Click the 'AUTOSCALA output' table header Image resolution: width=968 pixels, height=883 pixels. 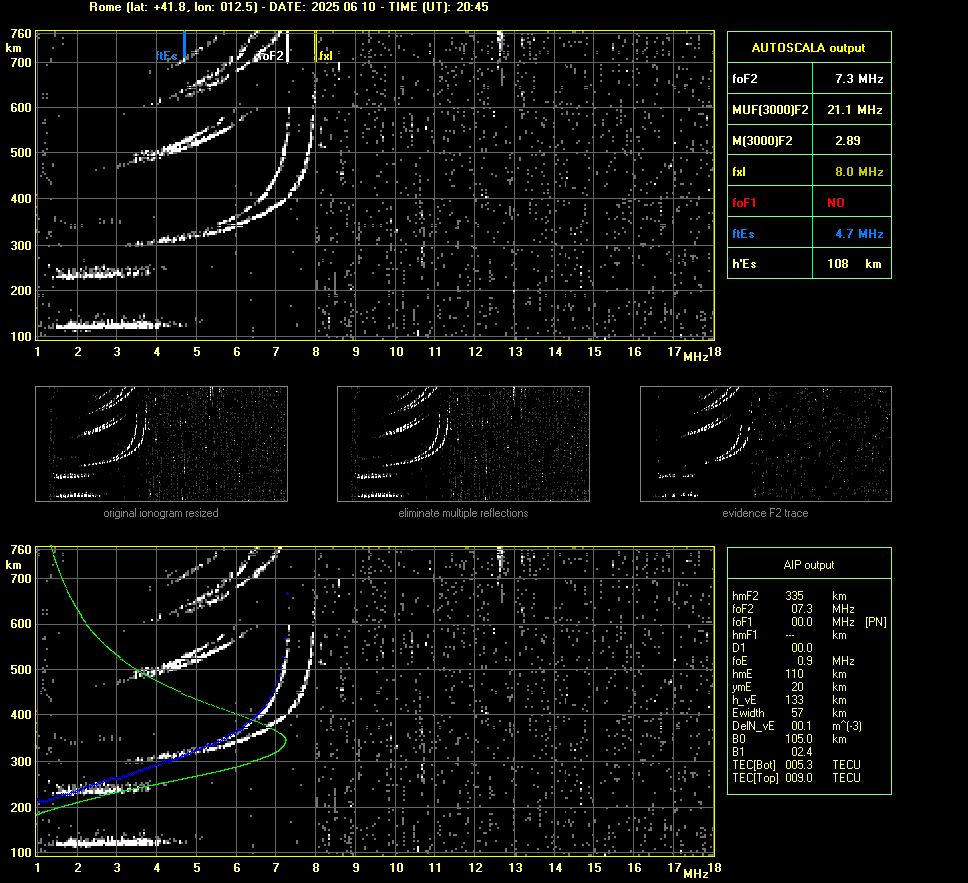click(x=809, y=48)
